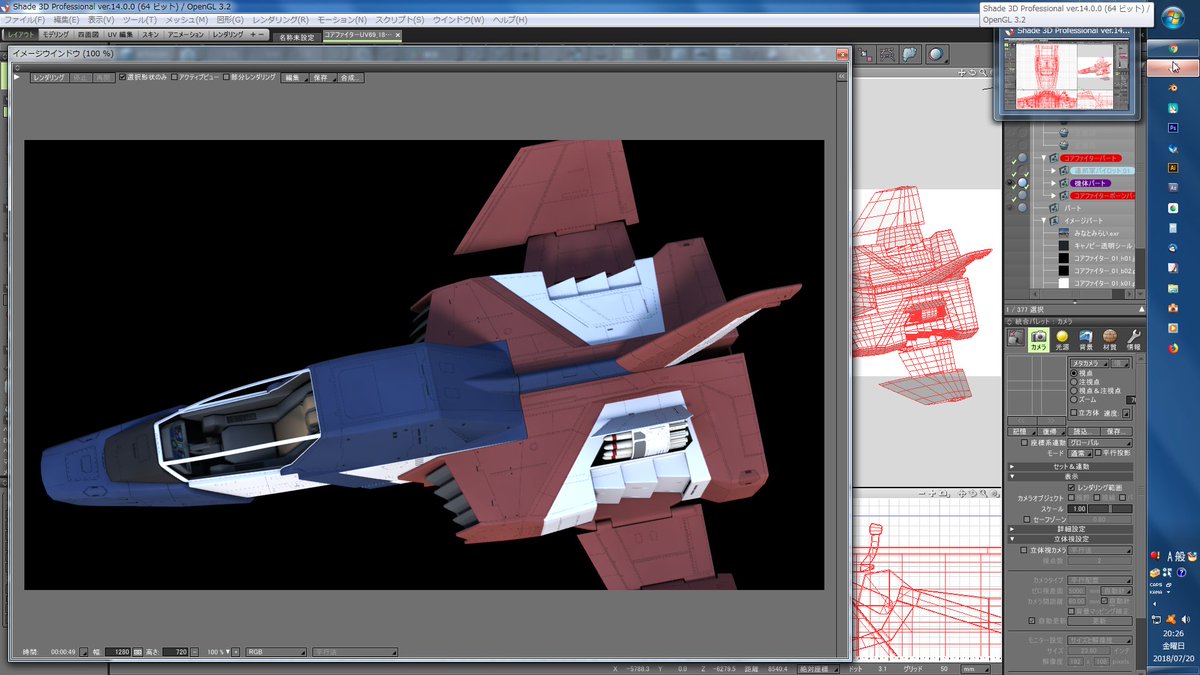Click the image part icon beside イメージパート

[x=1054, y=220]
